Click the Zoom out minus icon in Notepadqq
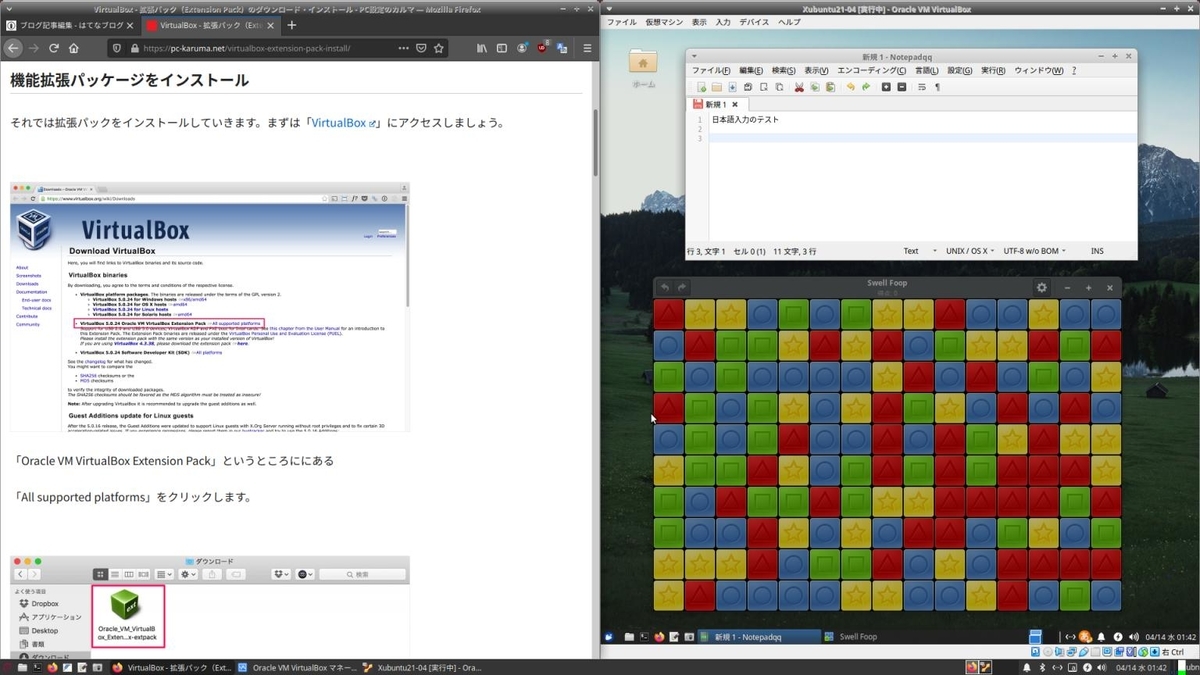The image size is (1200, 675). click(902, 87)
